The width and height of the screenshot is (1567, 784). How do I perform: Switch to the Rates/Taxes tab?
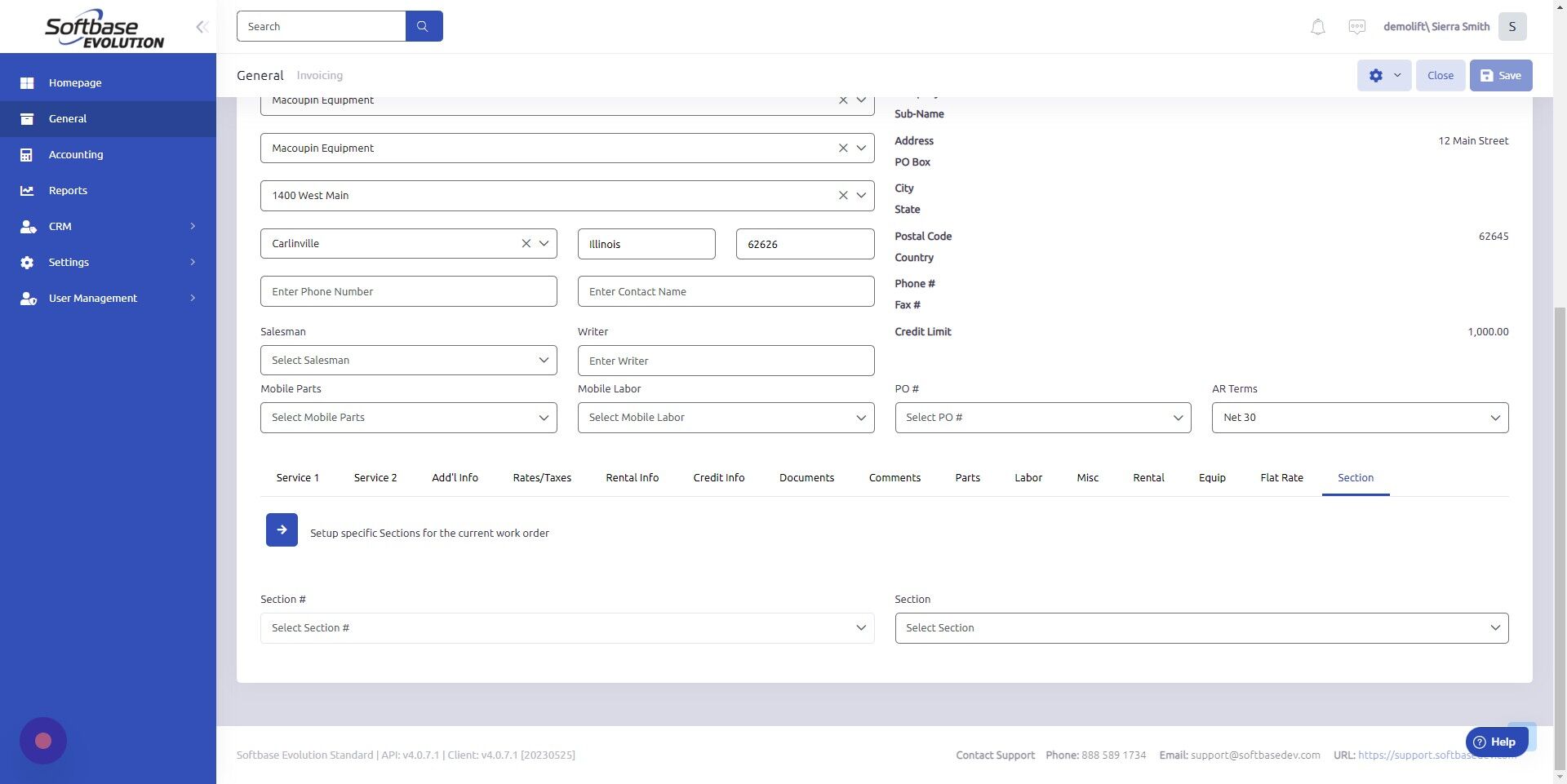541,477
